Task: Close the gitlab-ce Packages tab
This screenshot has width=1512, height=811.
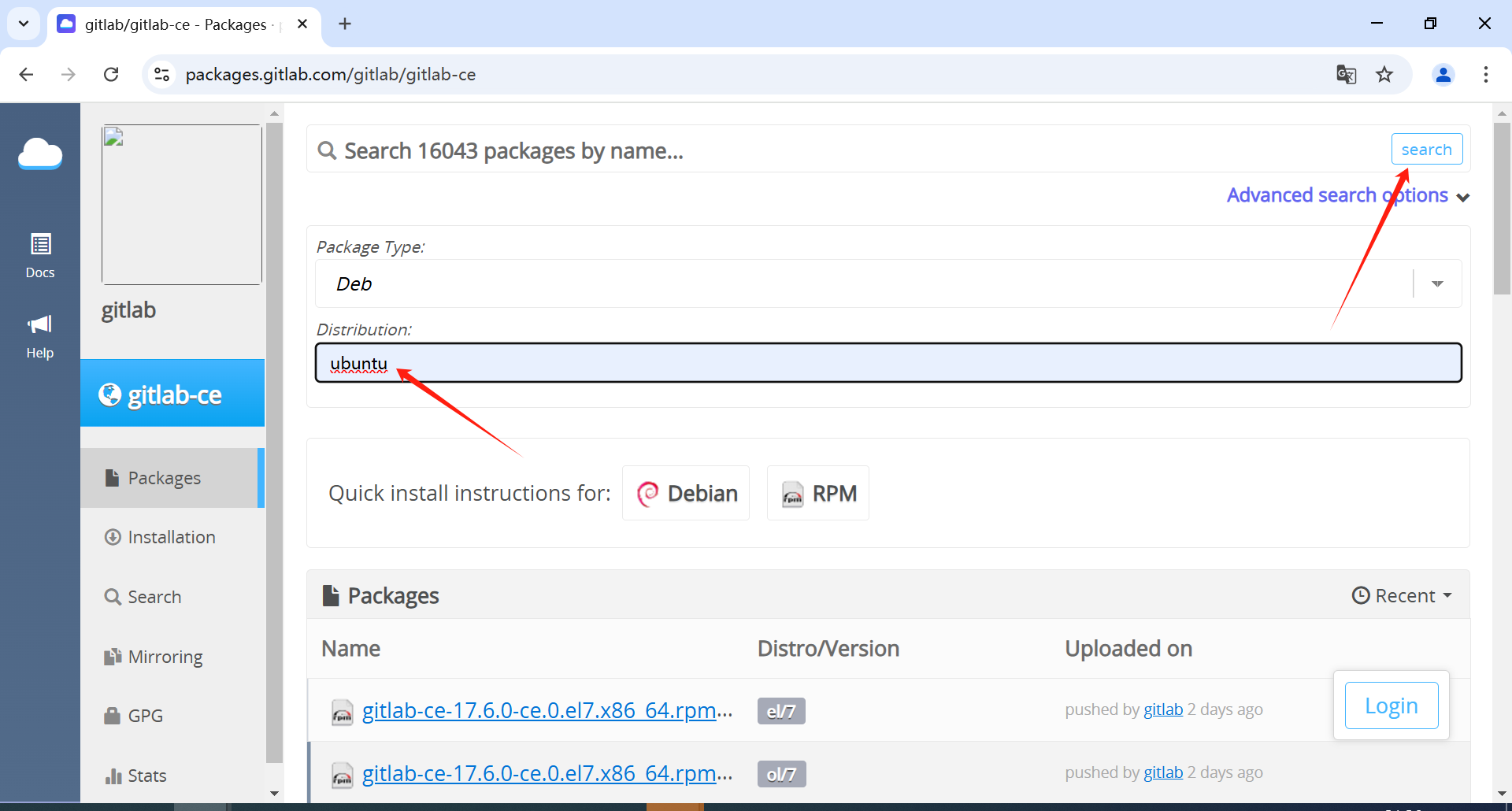Action: (x=302, y=24)
